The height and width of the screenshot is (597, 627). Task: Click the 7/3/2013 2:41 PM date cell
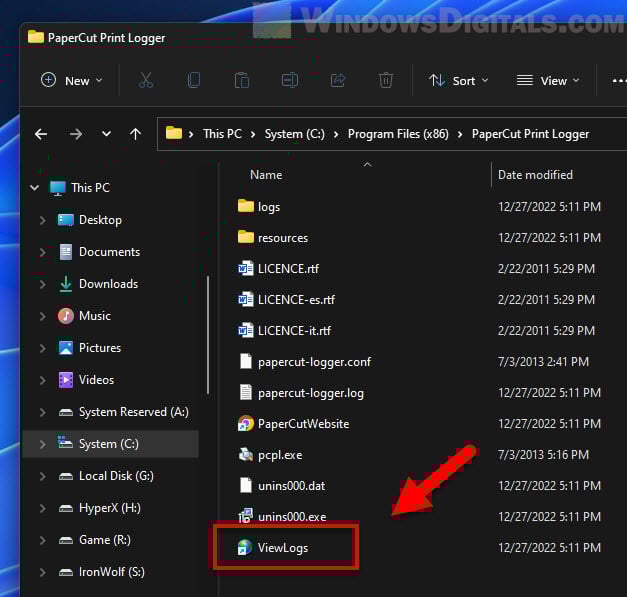point(543,362)
